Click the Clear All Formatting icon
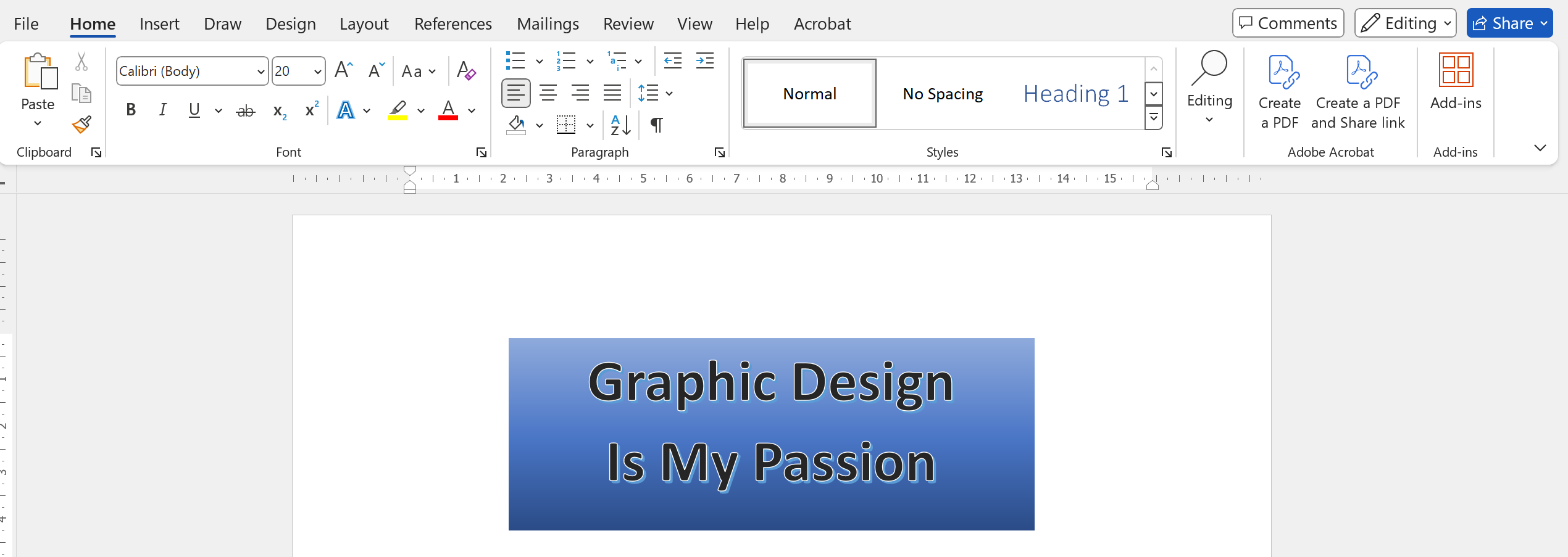 [x=466, y=71]
